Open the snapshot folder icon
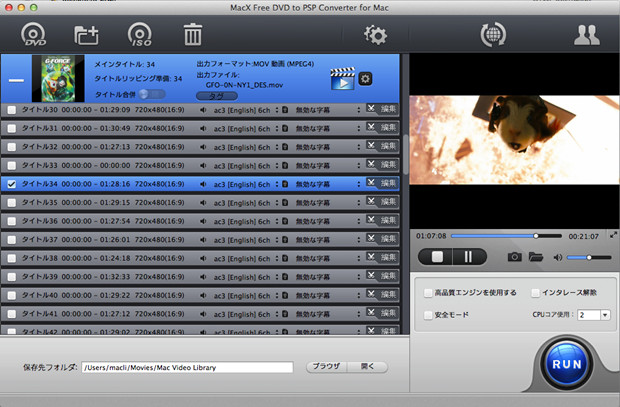This screenshot has width=620, height=407. point(535,257)
